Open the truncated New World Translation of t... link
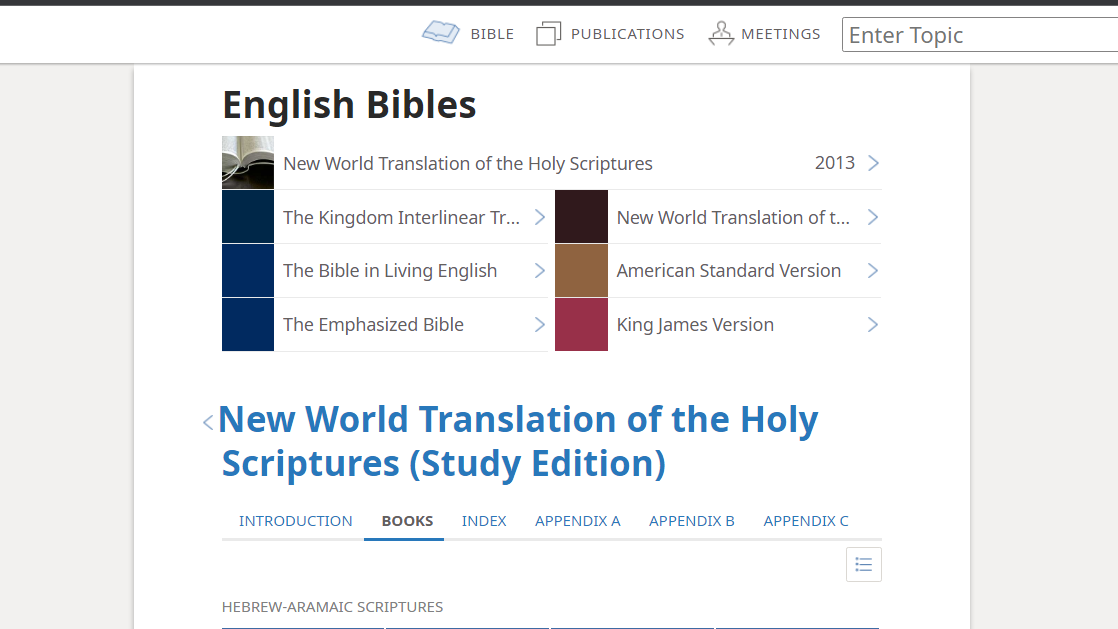1118x629 pixels. click(733, 218)
